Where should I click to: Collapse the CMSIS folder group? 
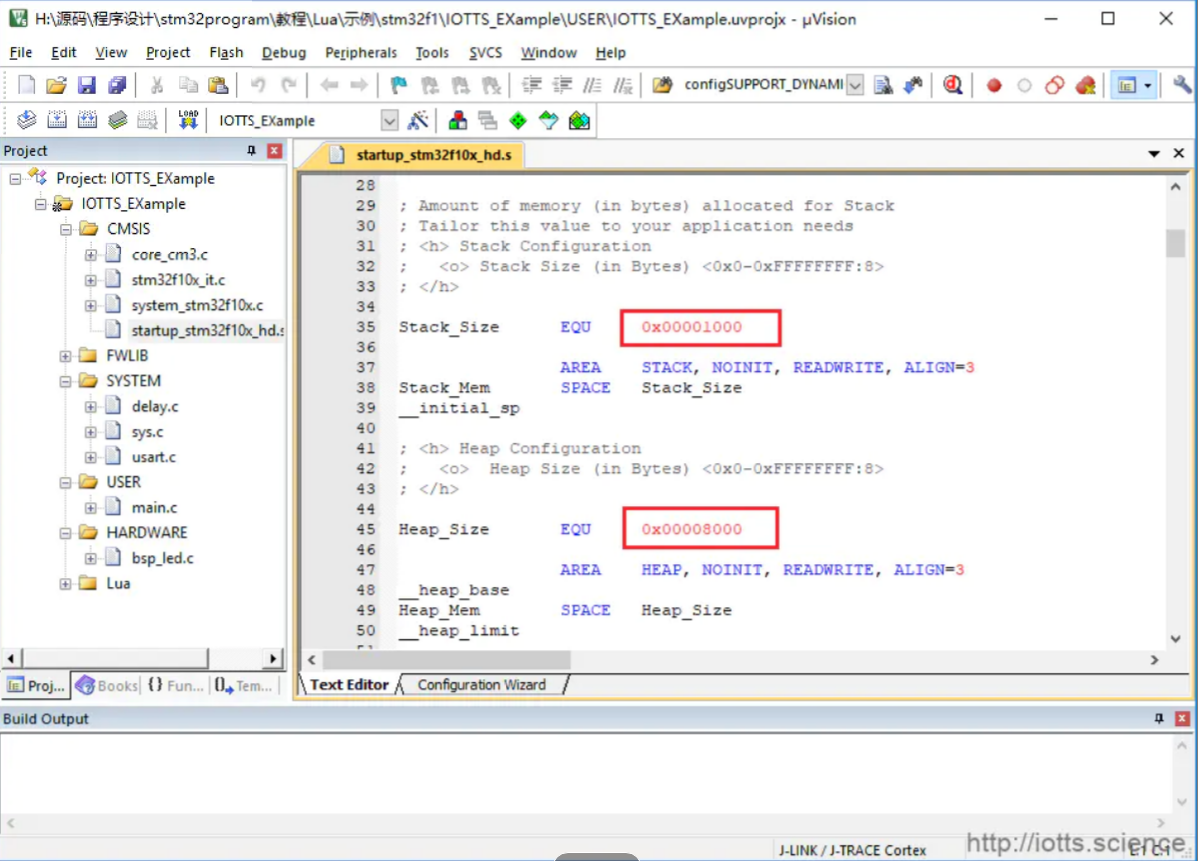point(65,229)
